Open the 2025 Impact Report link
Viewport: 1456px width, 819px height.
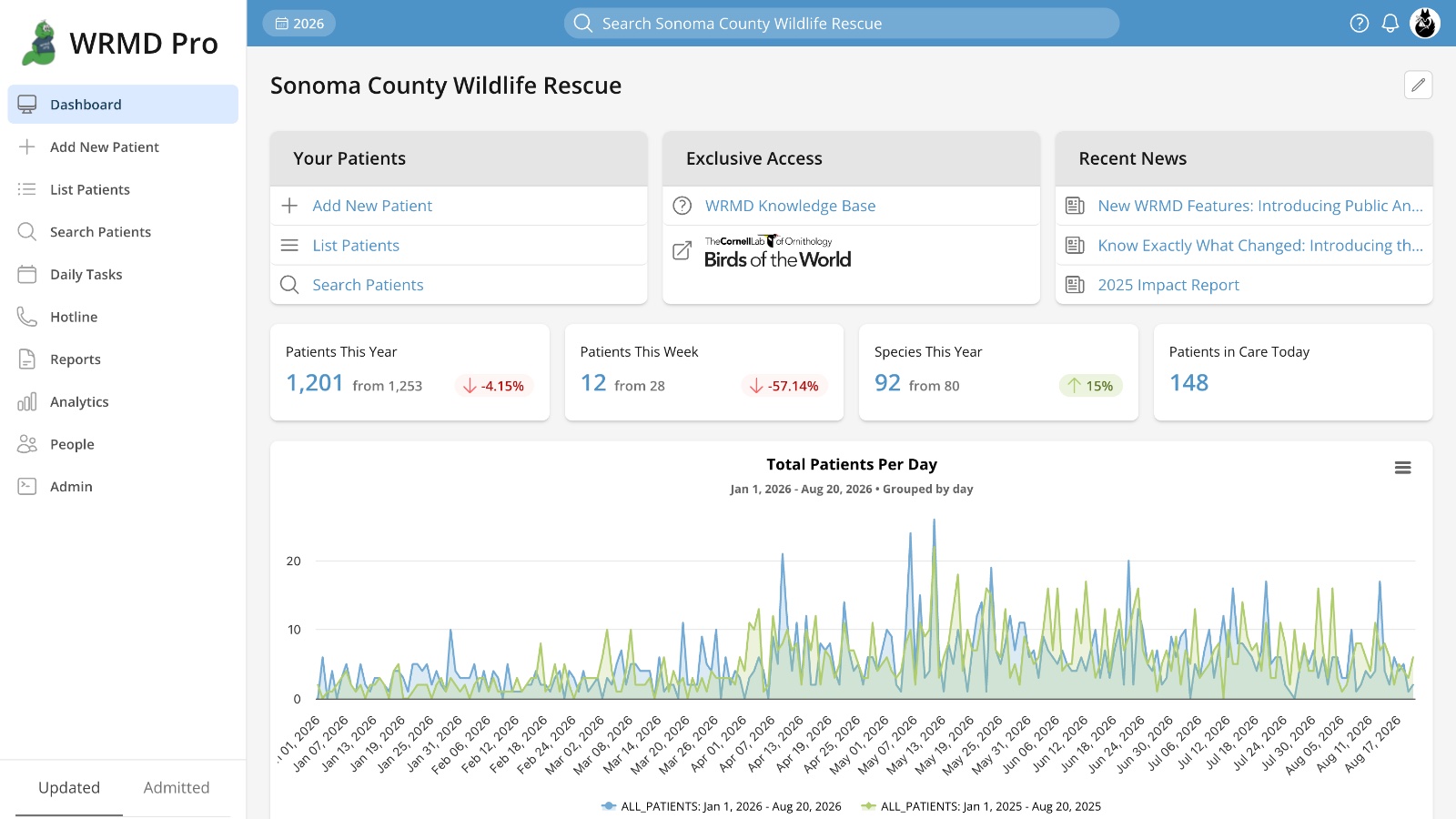[x=1168, y=285]
